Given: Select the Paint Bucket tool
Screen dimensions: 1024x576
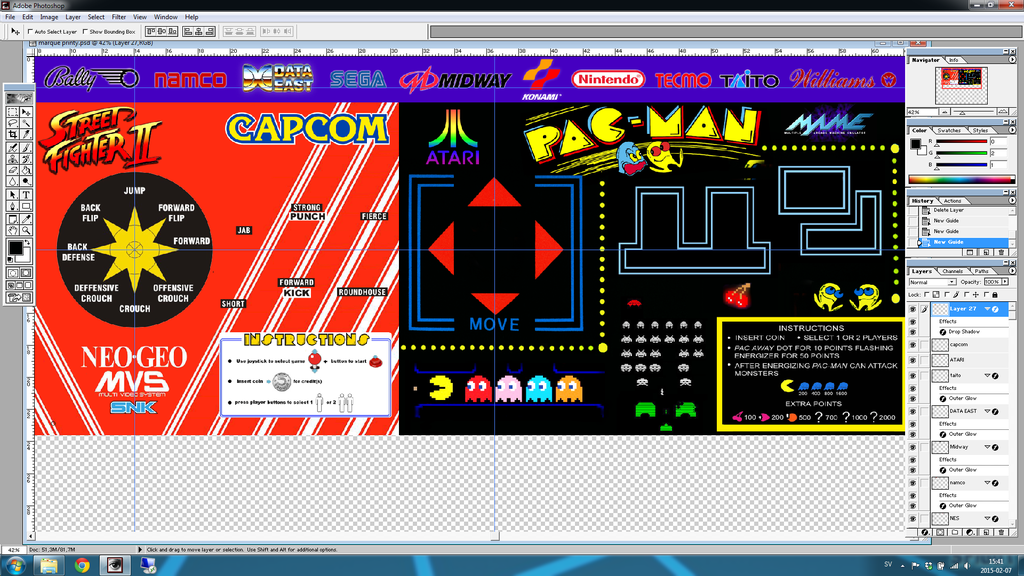Looking at the screenshot, I should coord(25,170).
